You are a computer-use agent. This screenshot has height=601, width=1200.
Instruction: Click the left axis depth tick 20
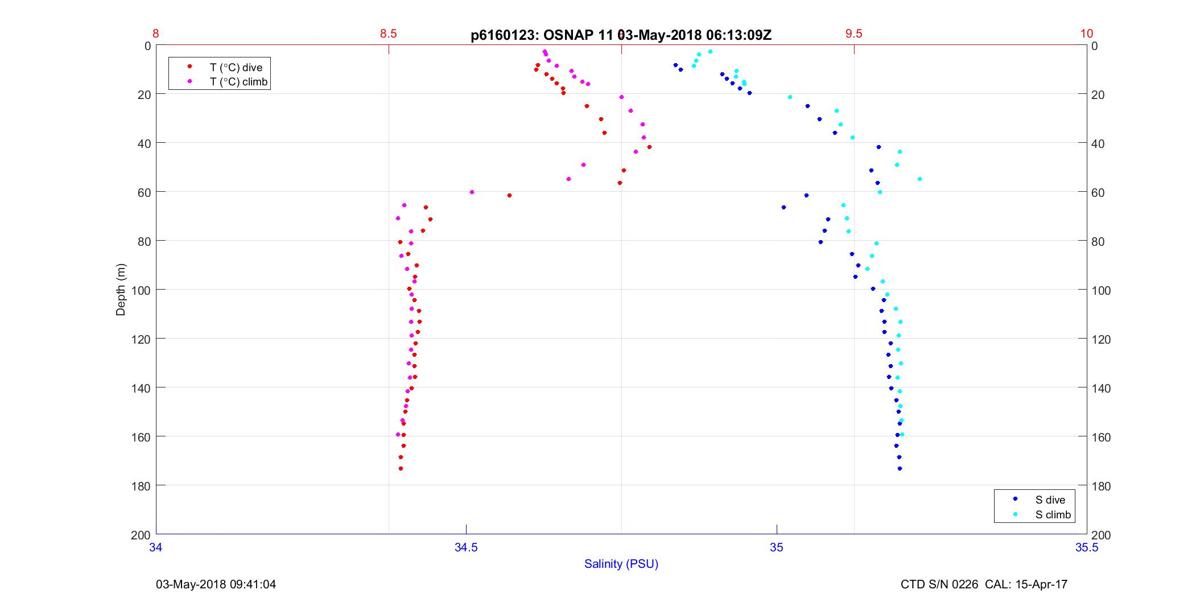coord(144,94)
